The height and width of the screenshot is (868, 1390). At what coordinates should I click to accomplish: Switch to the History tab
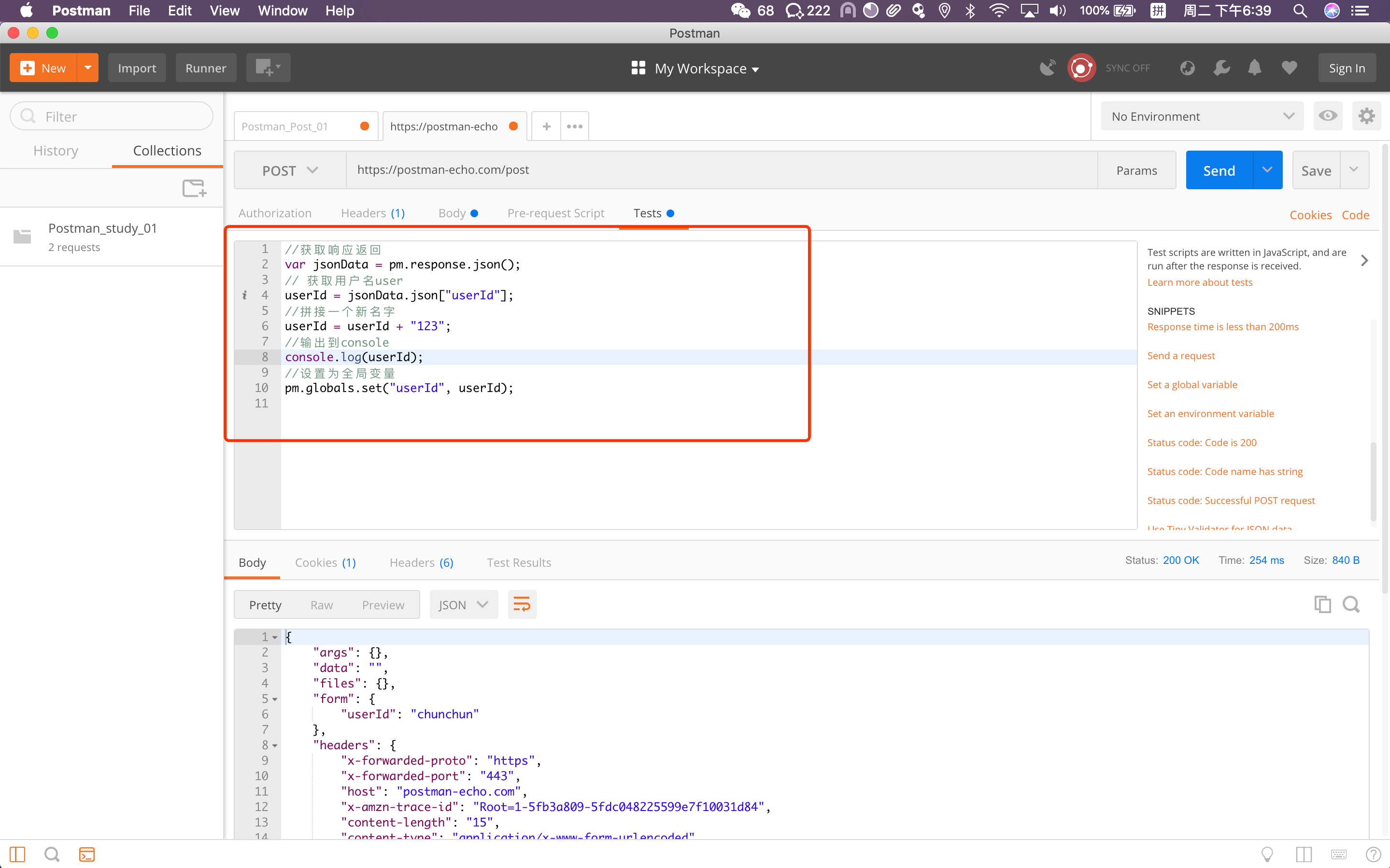tap(56, 151)
